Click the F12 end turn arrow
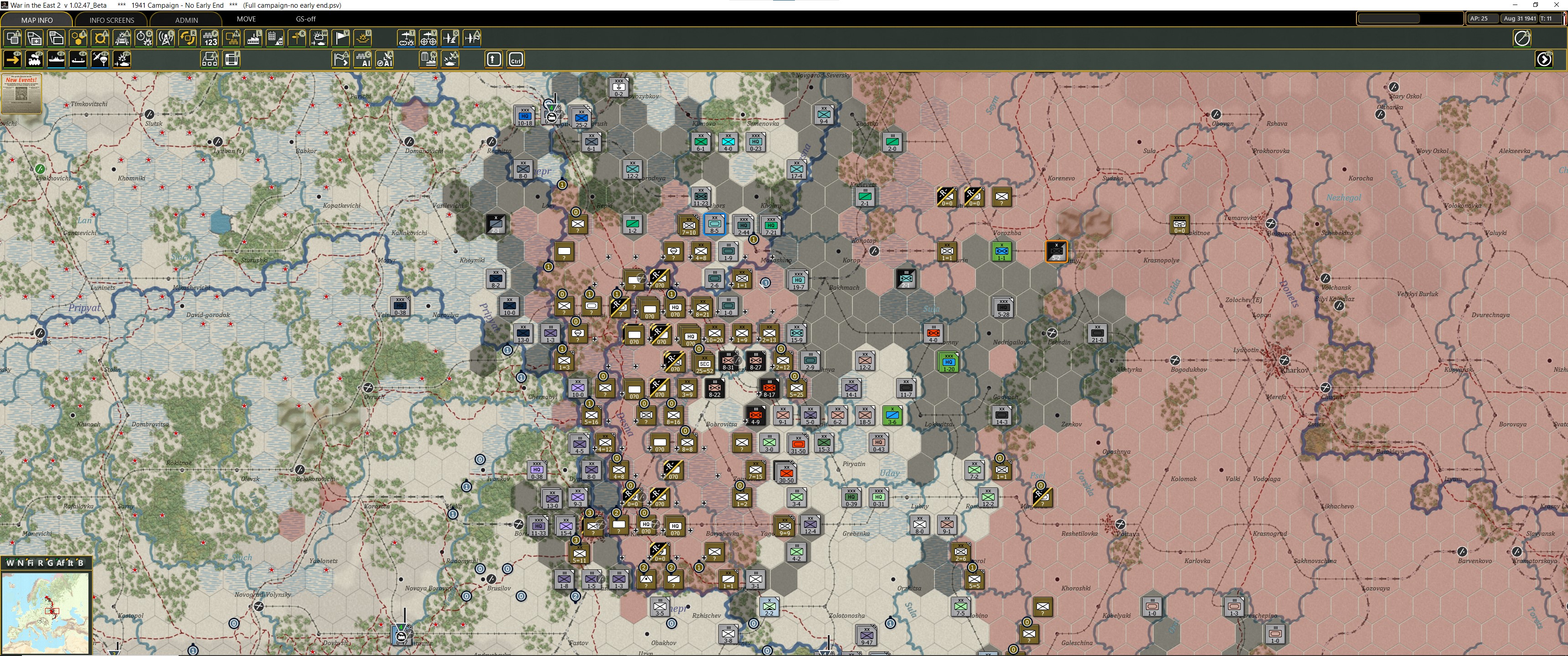Viewport: 1568px width, 656px height. (x=1544, y=59)
